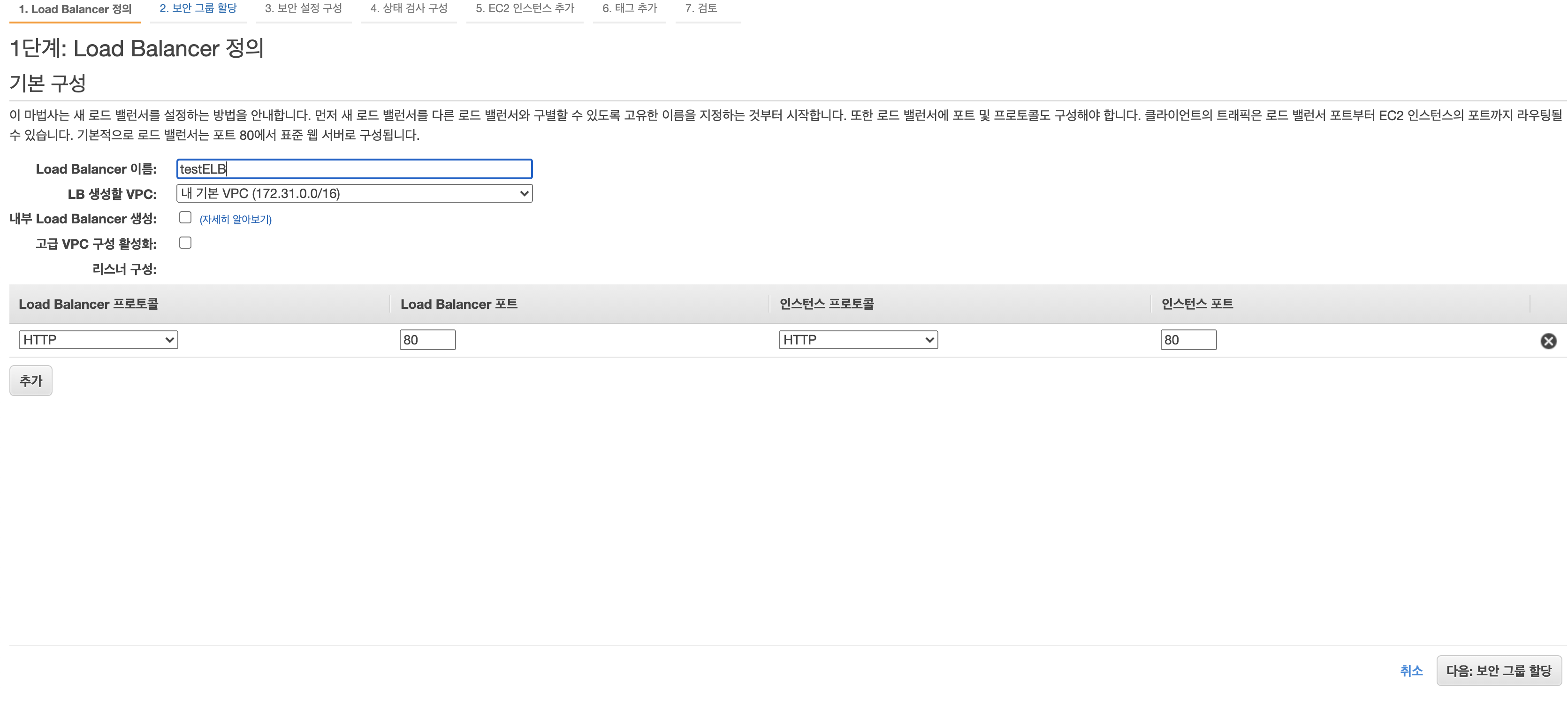The width and height of the screenshot is (1568, 703).
Task: Go to 7. 검토 tab
Action: 700,8
